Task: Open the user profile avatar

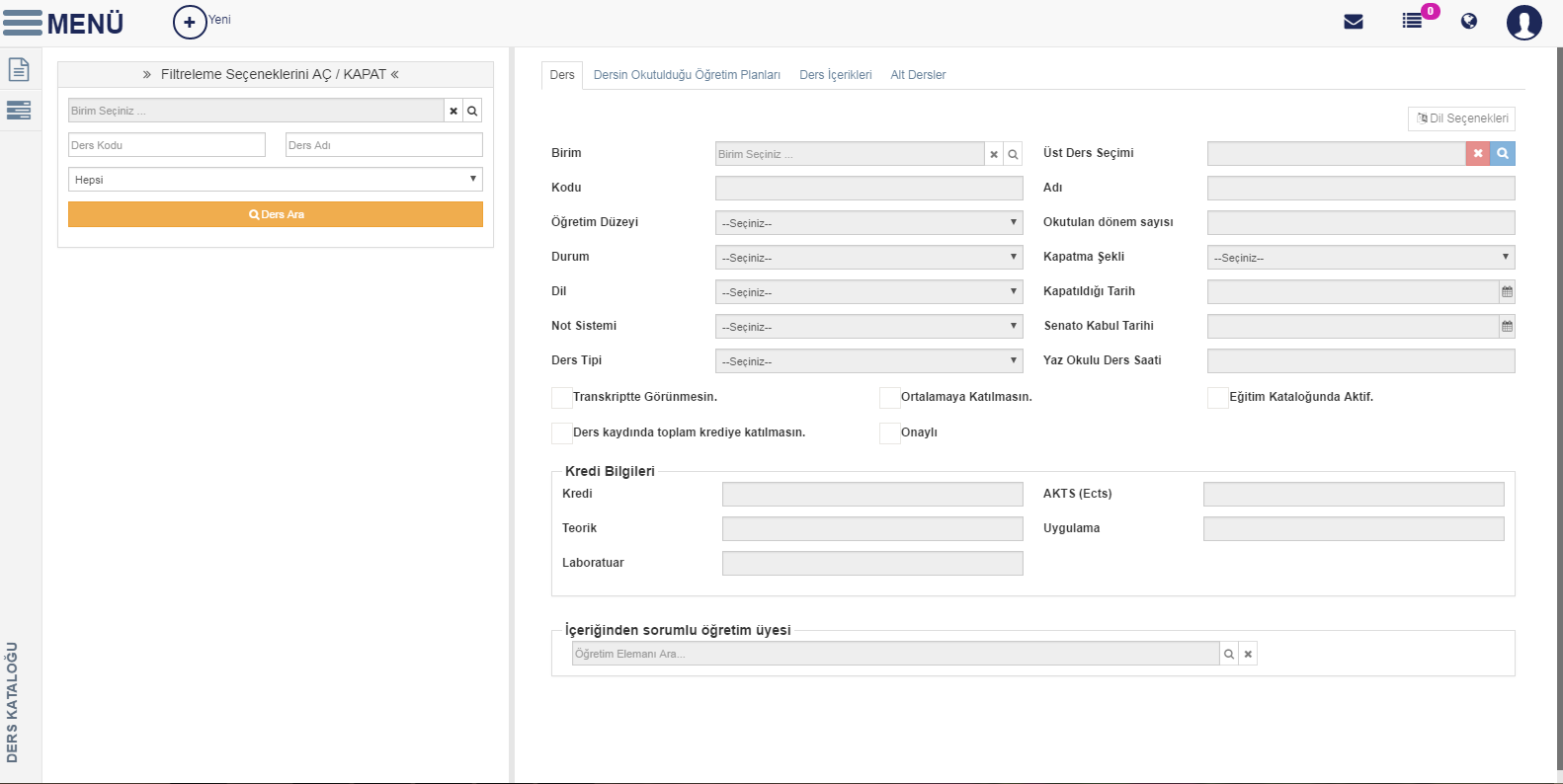Action: pos(1523,22)
